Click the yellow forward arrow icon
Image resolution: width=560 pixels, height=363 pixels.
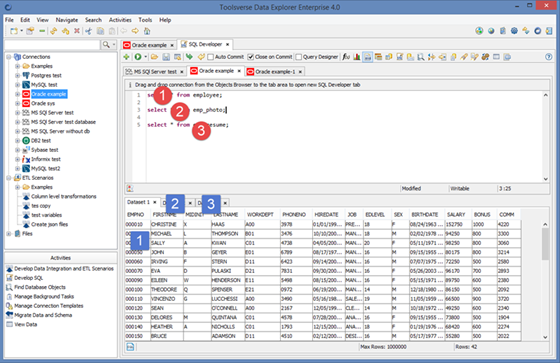pyautogui.click(x=135, y=31)
